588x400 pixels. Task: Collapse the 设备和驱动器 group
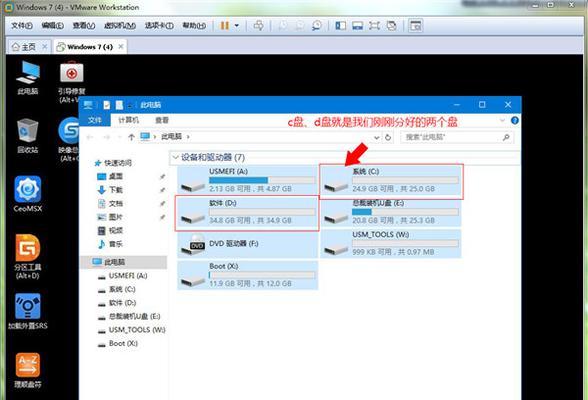click(x=175, y=157)
